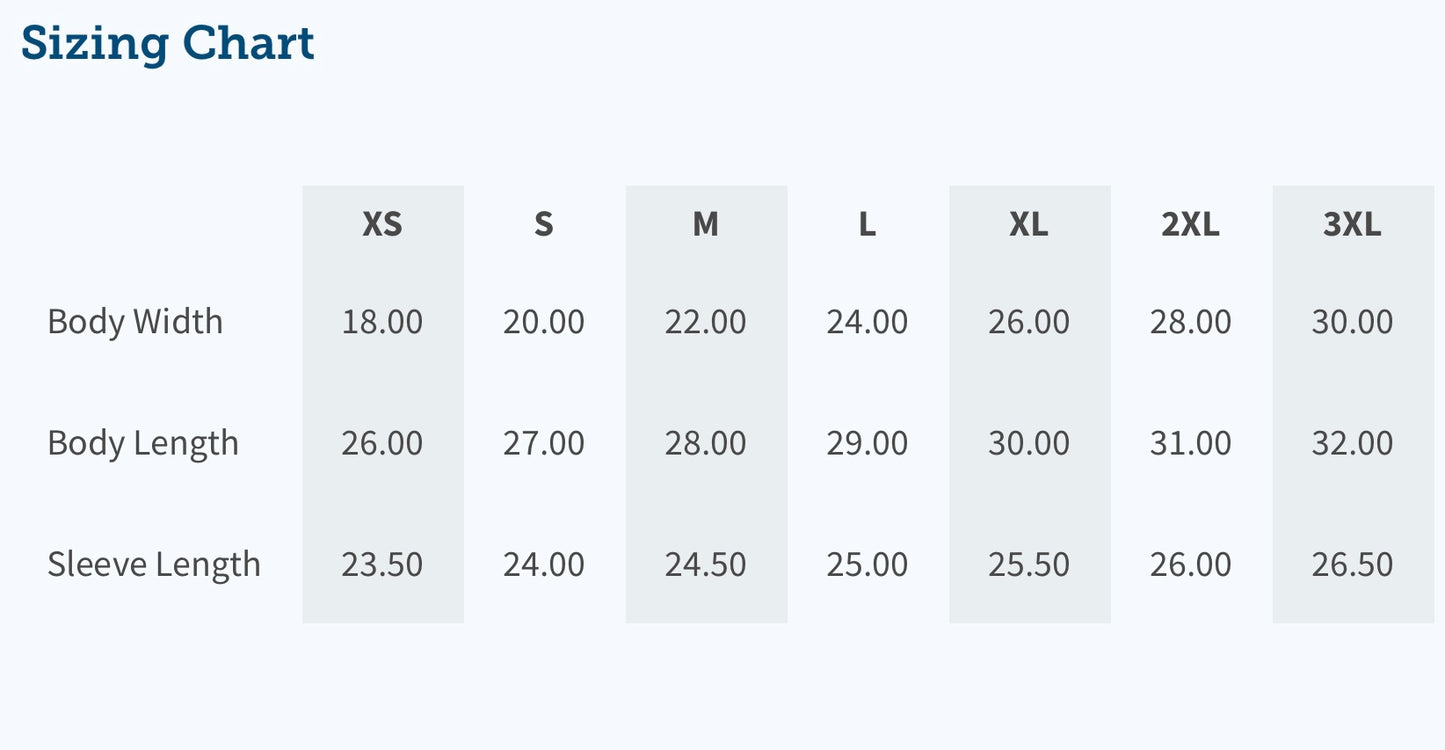Click the L Body Length value 29.00

(867, 443)
